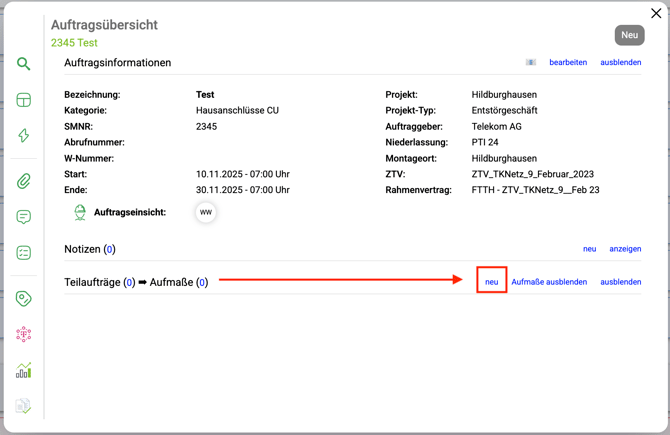Open the speech bubble comments icon
Screen dimensions: 670x435
tap(23, 217)
